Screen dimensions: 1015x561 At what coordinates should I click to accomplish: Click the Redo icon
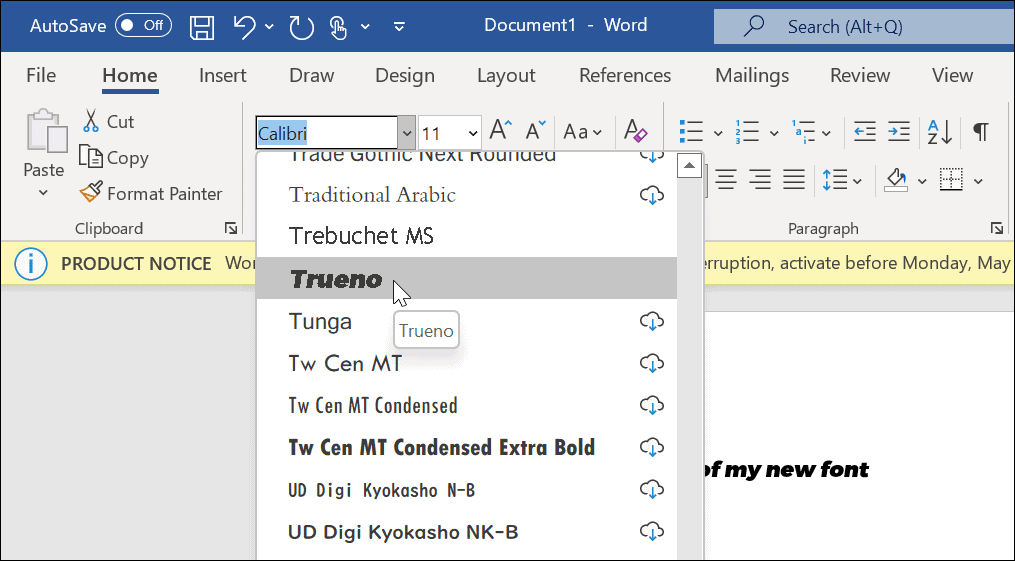301,27
